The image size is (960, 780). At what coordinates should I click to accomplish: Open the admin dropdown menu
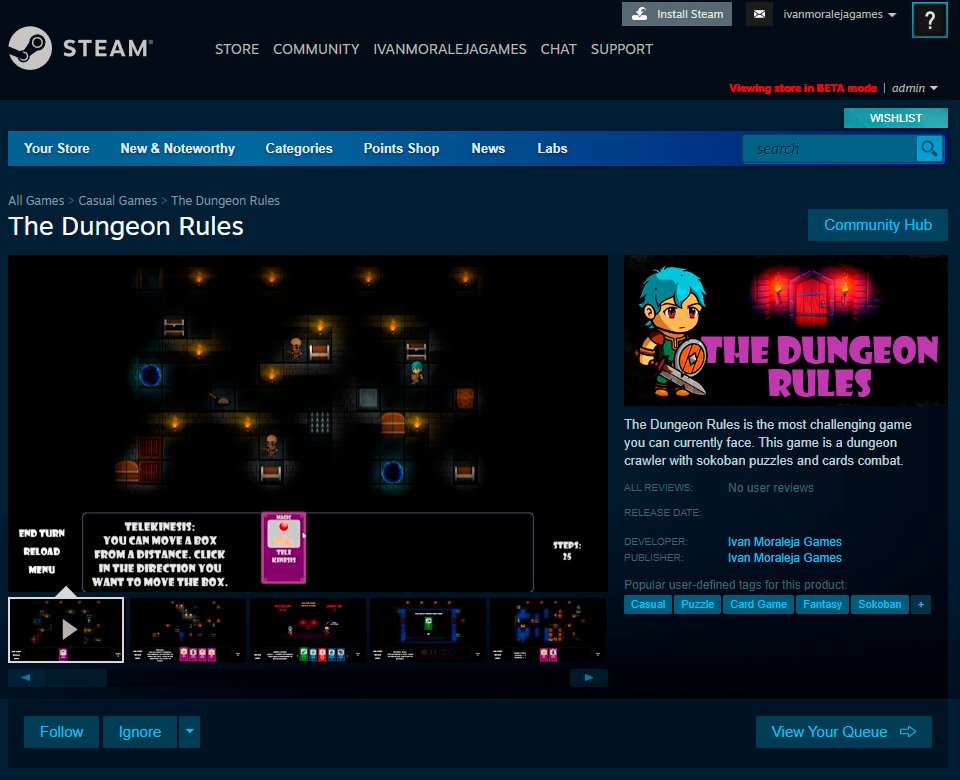point(915,88)
